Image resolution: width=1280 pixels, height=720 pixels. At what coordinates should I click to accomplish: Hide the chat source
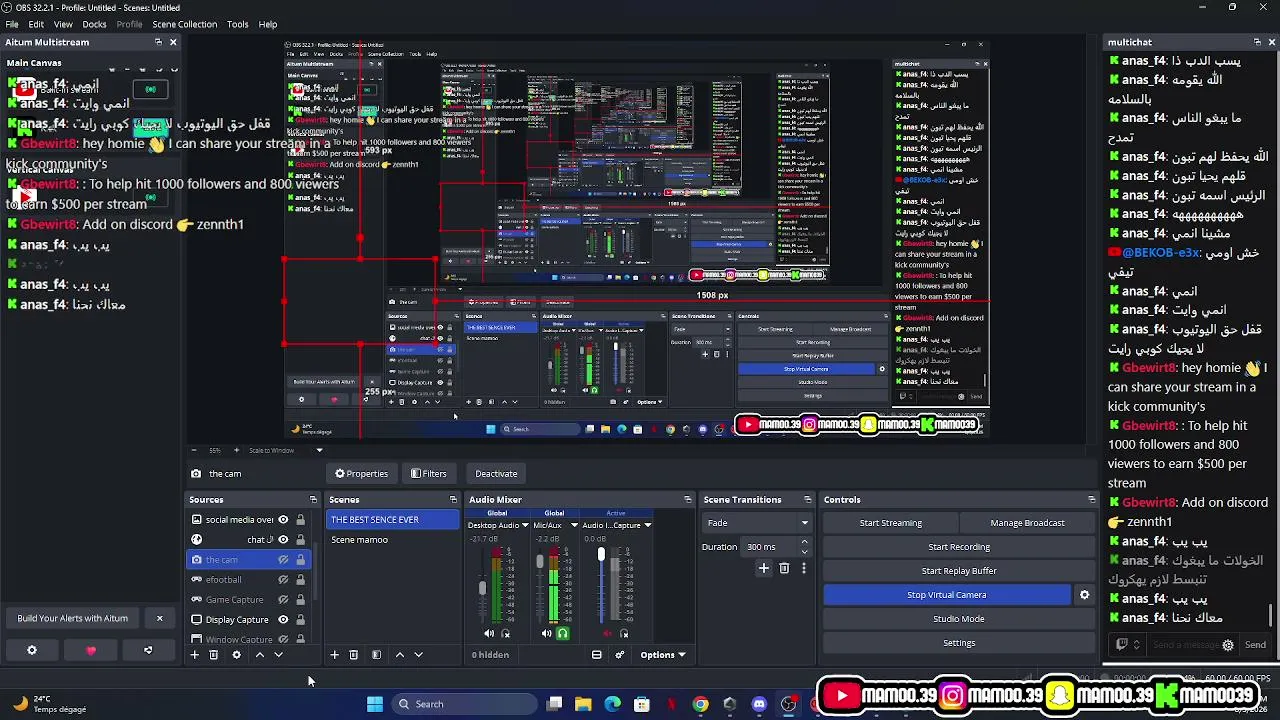pyautogui.click(x=283, y=540)
